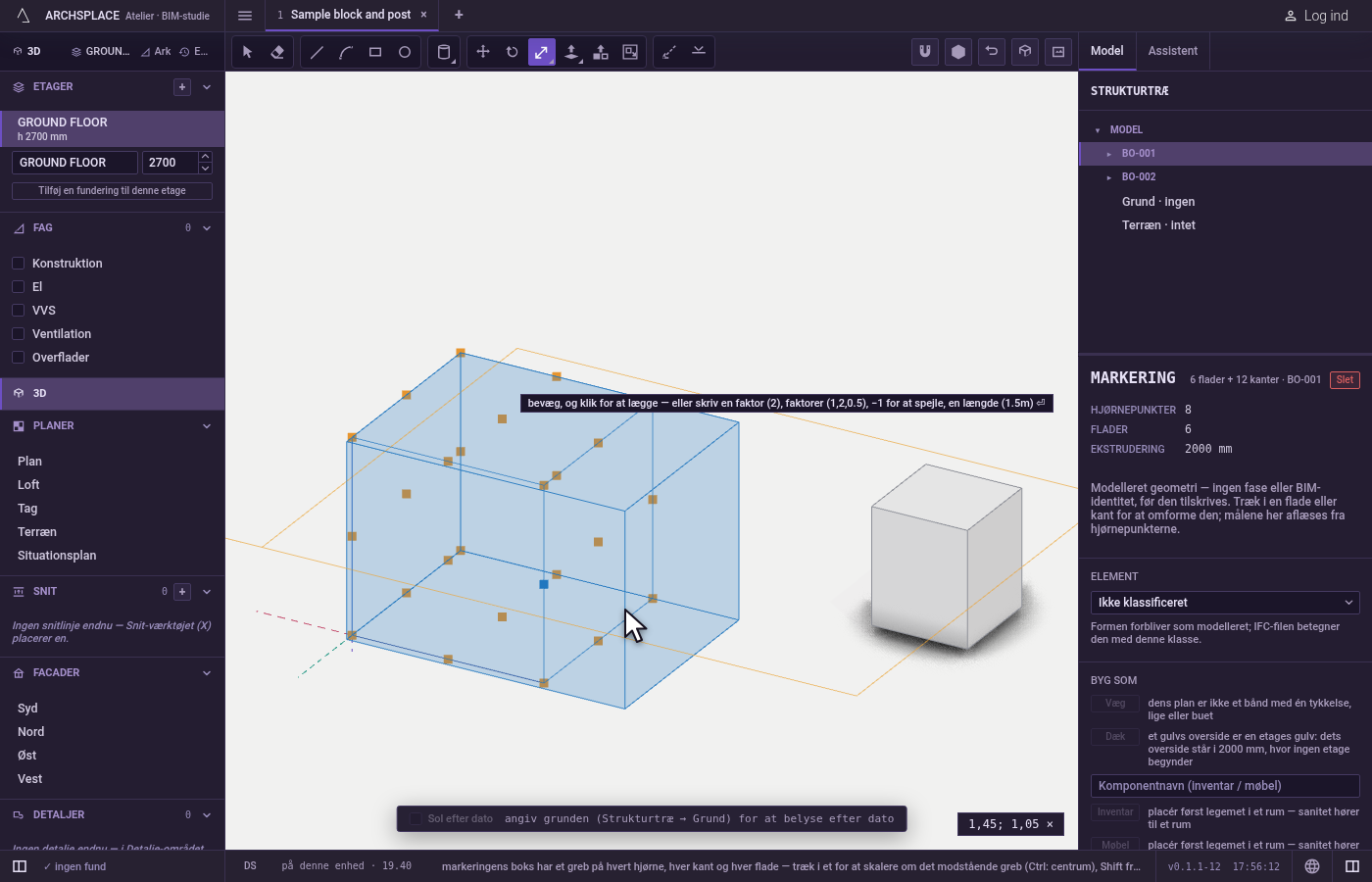Toggle the El discipline checkbox

[18, 286]
